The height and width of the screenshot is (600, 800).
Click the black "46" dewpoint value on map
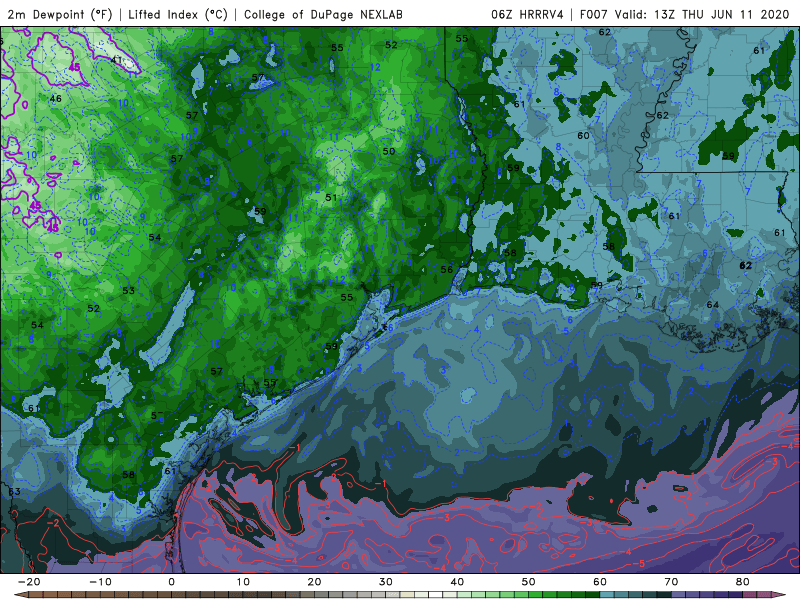click(56, 98)
